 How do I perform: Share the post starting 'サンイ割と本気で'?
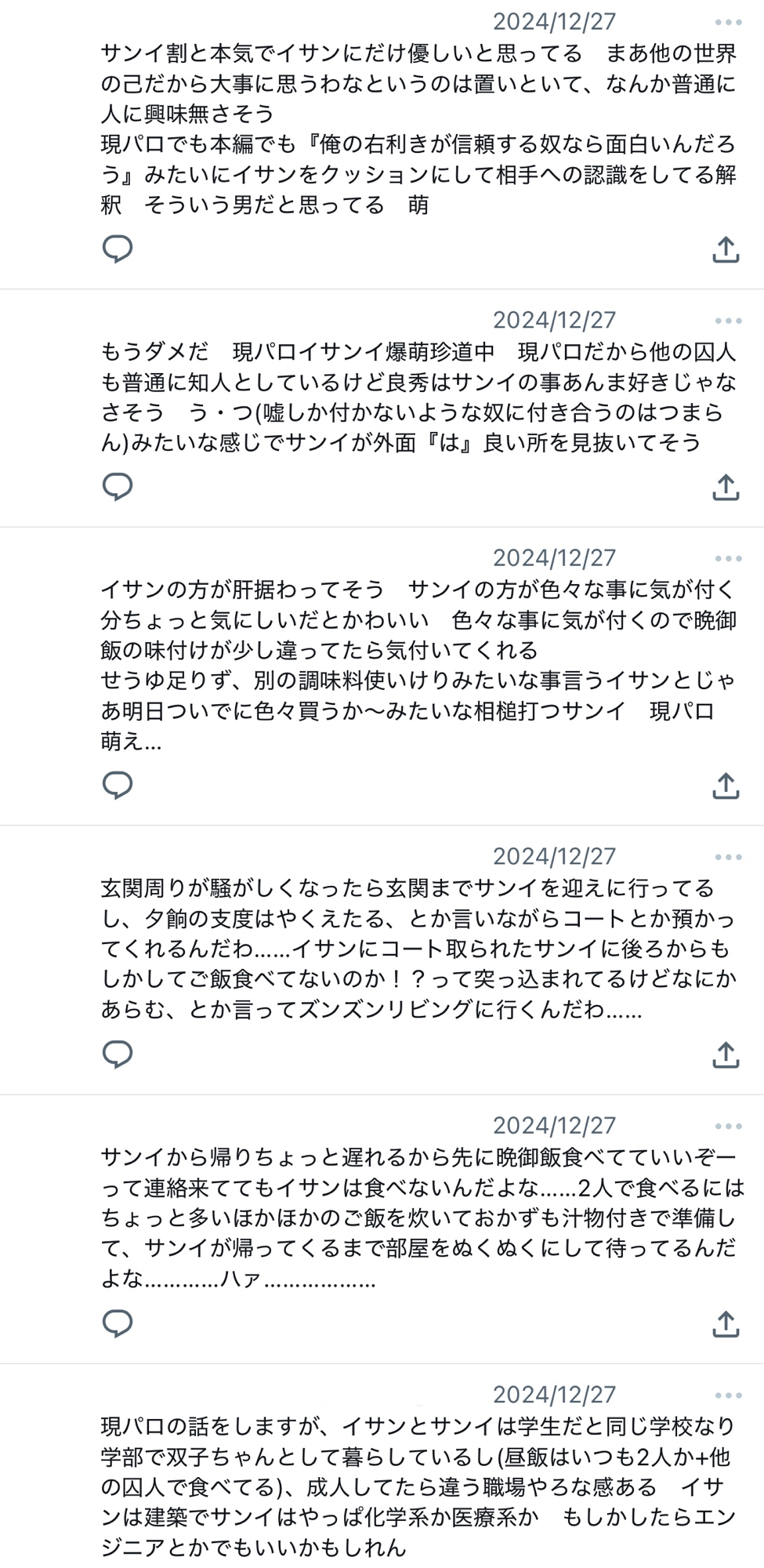(x=726, y=249)
